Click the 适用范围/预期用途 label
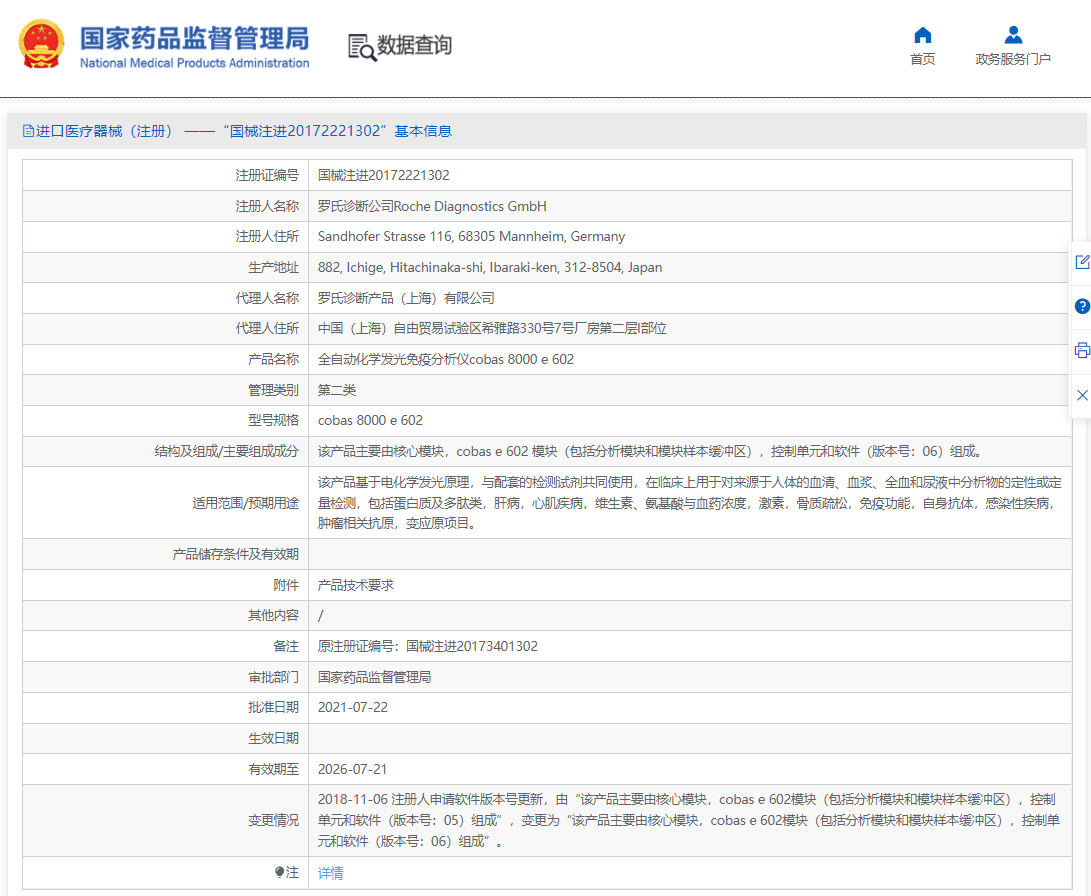Viewport: 1091px width, 896px height. tap(246, 503)
